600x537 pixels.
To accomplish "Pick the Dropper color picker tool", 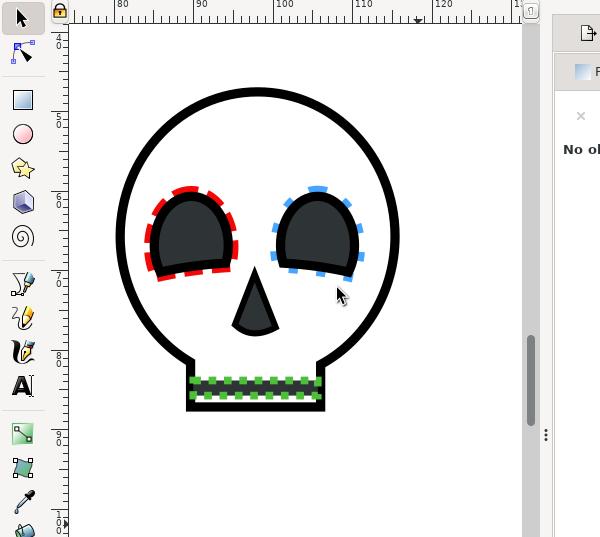I will tap(22, 502).
